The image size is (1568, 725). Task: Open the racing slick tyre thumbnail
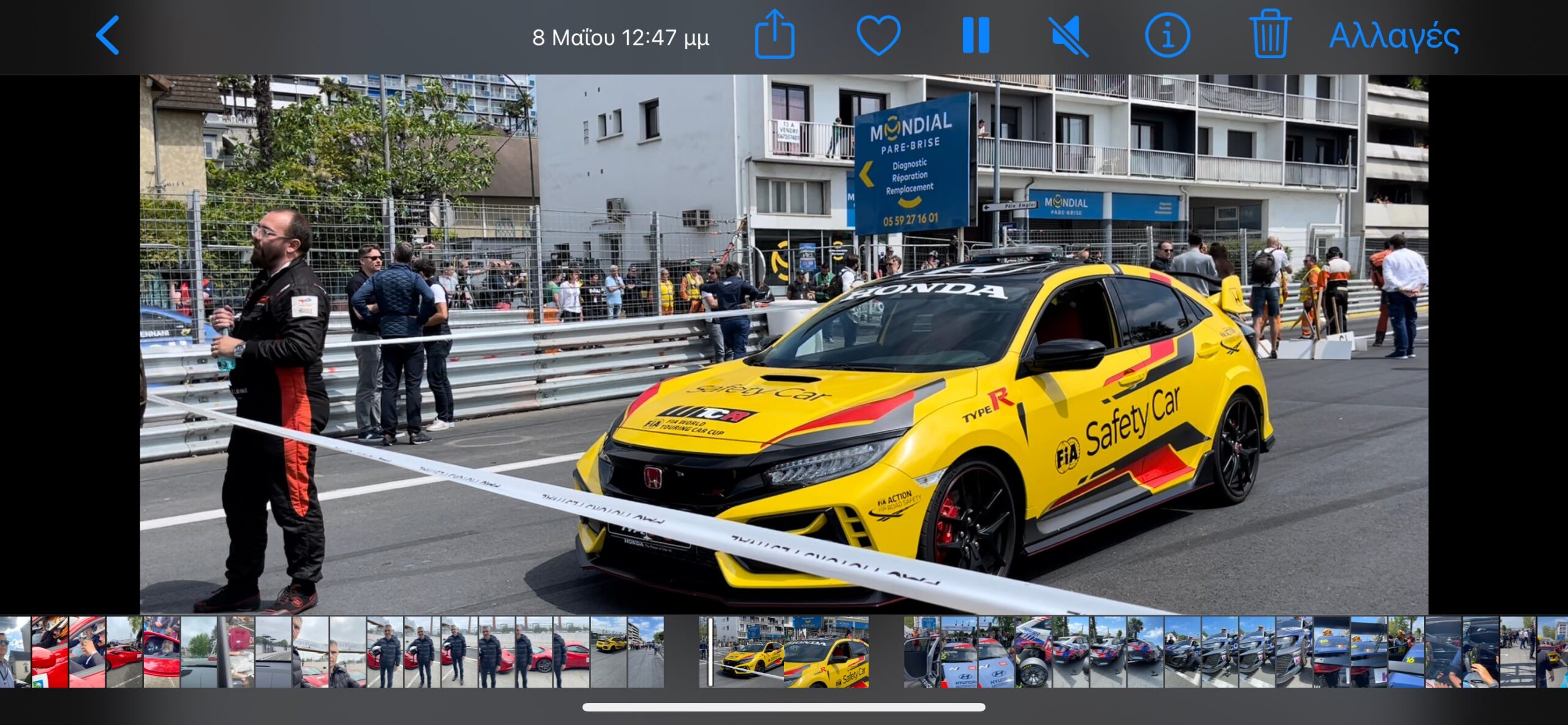1034,652
